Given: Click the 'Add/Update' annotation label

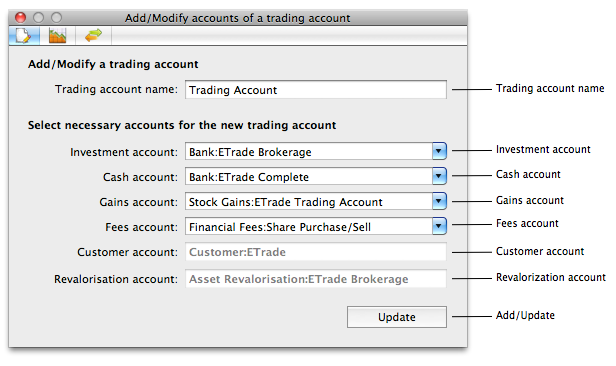Looking at the screenshot, I should click(525, 315).
